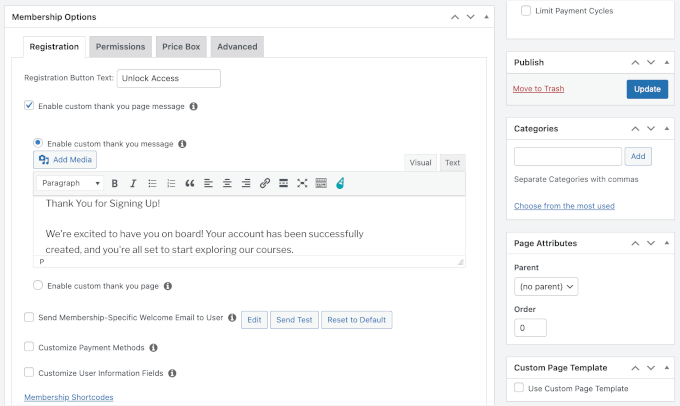Enter distraction-free fullscreen mode
Viewport: 680px width, 406px height.
(x=302, y=184)
